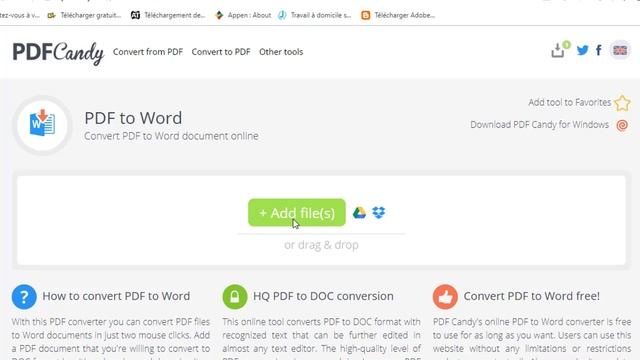Open PDF Candy's Facebook page
This screenshot has width=640, height=360.
(599, 50)
